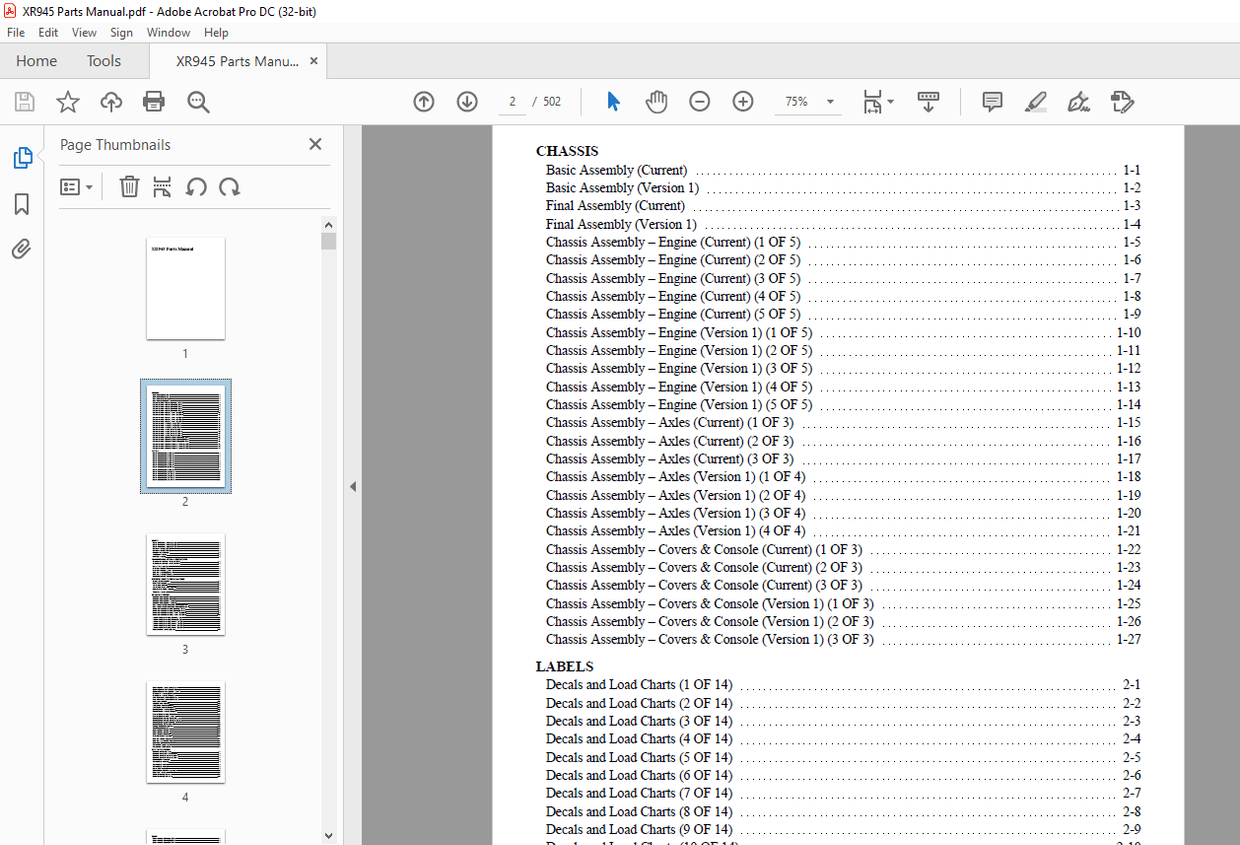Click the page number input field
This screenshot has width=1240, height=845.
coord(512,102)
